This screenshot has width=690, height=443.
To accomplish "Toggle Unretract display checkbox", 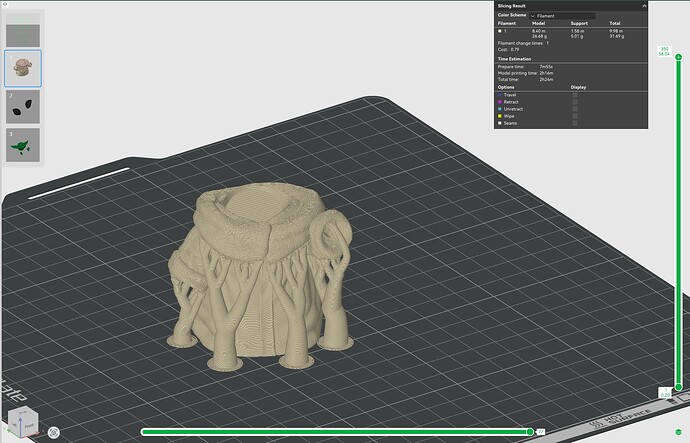I will (575, 109).
